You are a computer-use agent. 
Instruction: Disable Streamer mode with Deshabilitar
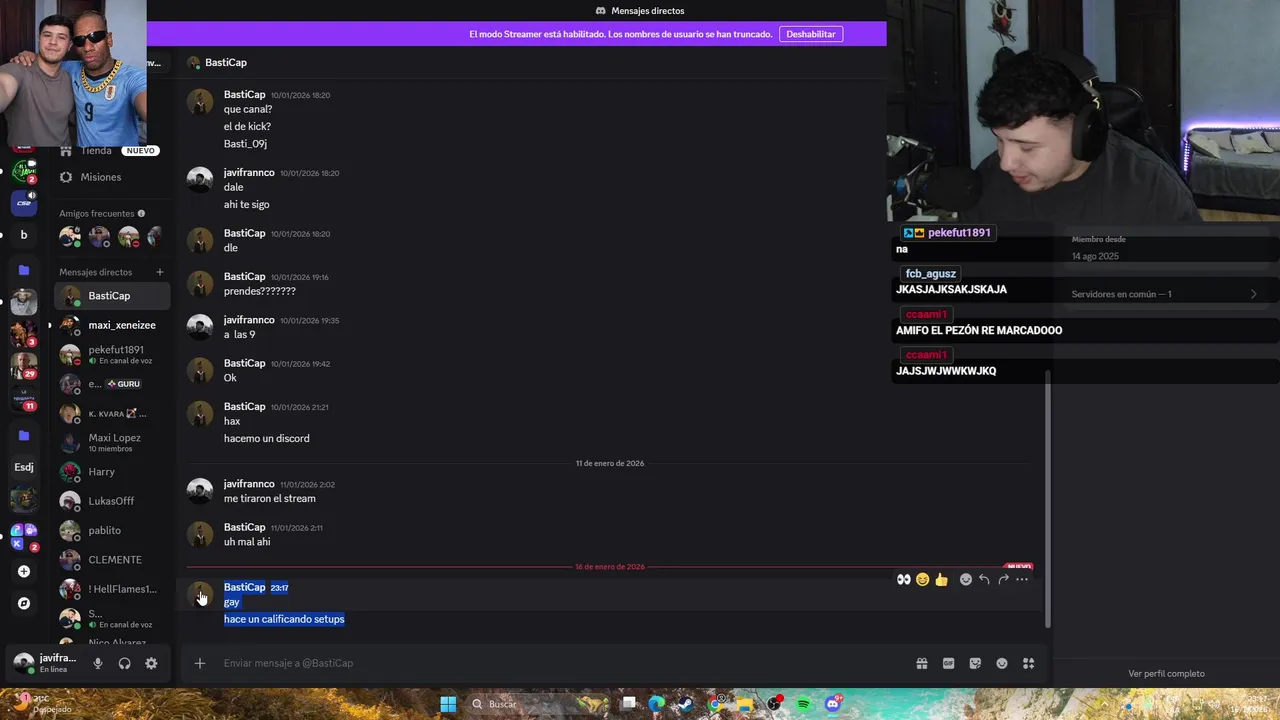tap(811, 34)
